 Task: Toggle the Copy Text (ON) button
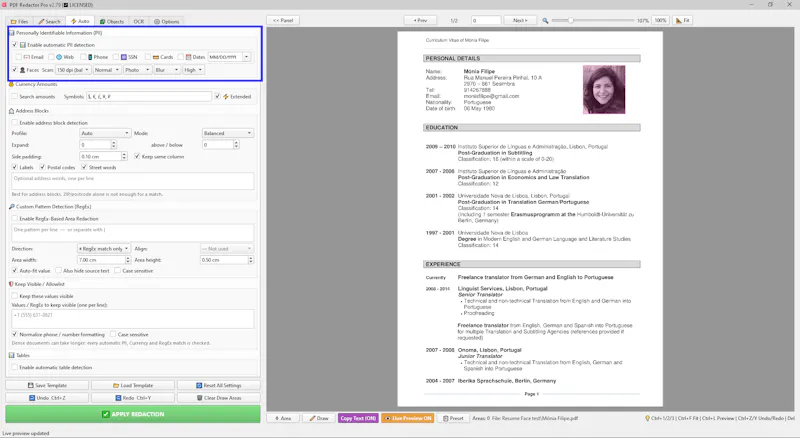(358, 418)
